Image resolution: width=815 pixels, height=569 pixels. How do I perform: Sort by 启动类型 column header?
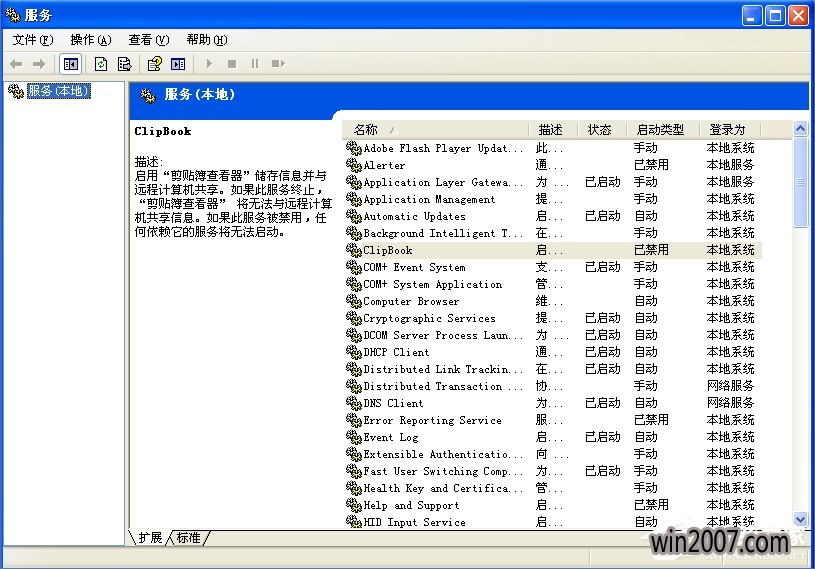pos(663,129)
